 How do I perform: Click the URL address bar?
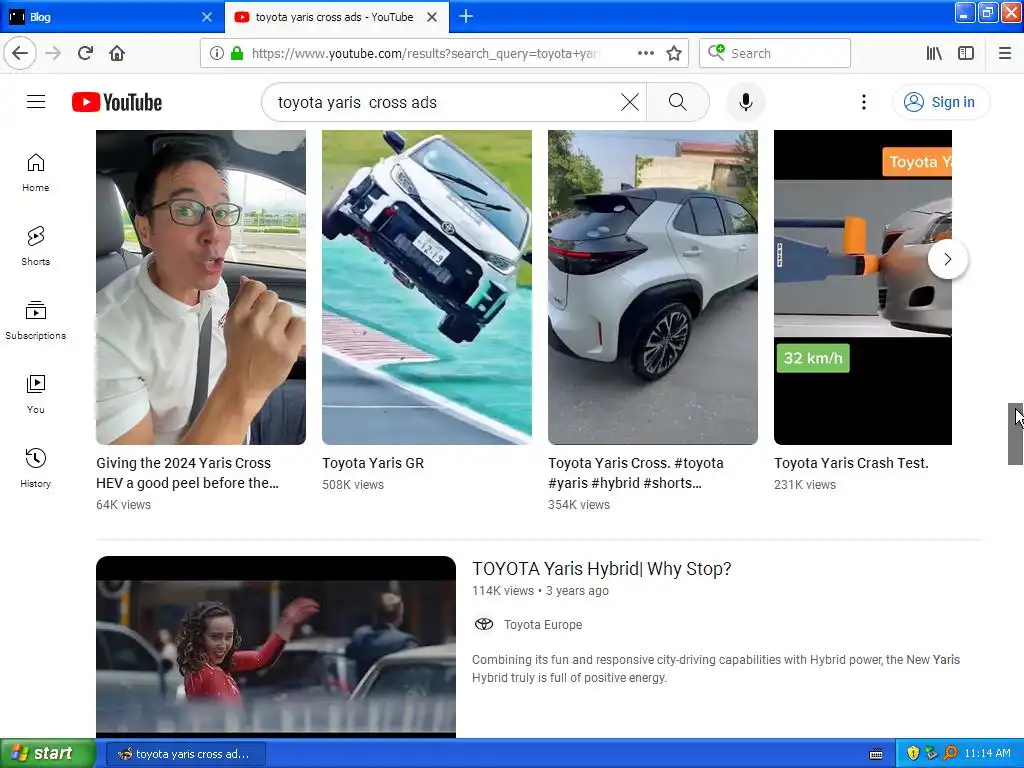point(444,54)
